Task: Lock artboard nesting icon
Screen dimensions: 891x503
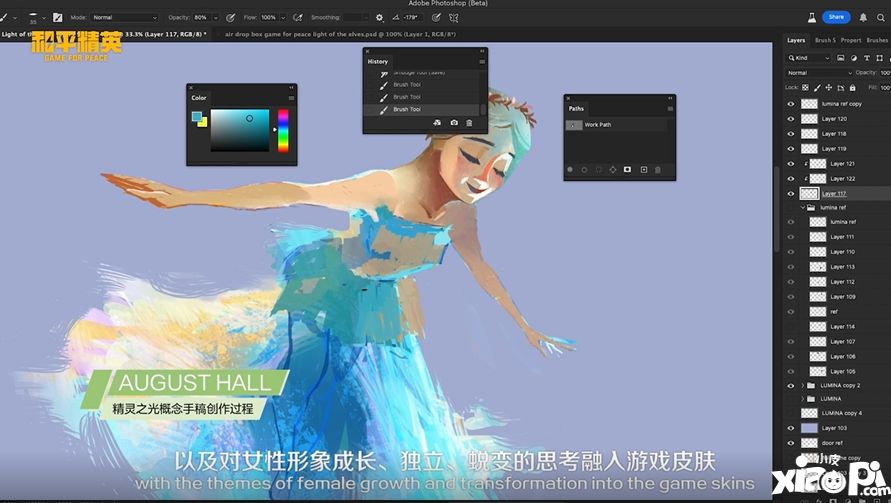Action: click(840, 88)
